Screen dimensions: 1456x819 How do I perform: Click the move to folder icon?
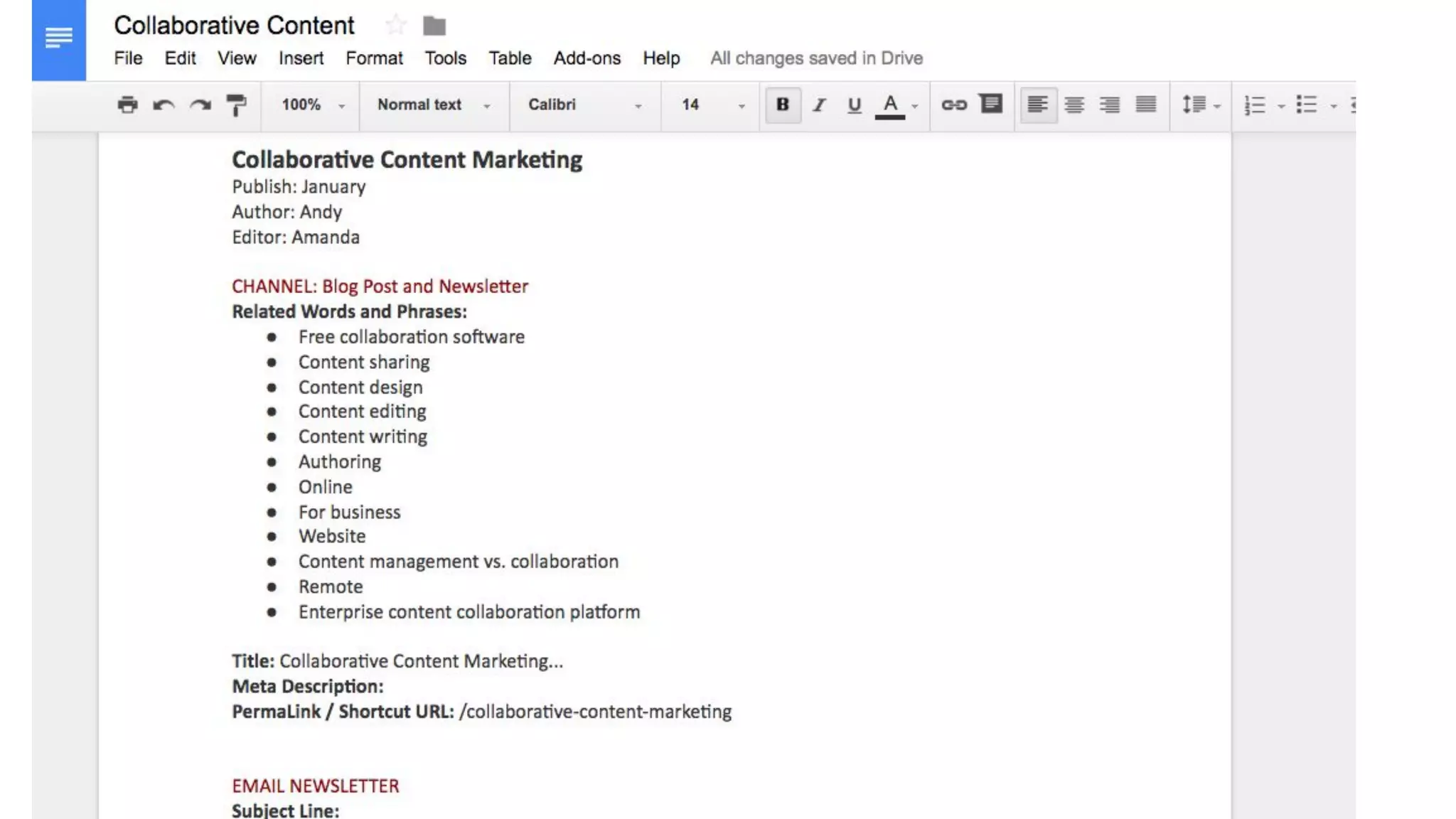pos(434,26)
